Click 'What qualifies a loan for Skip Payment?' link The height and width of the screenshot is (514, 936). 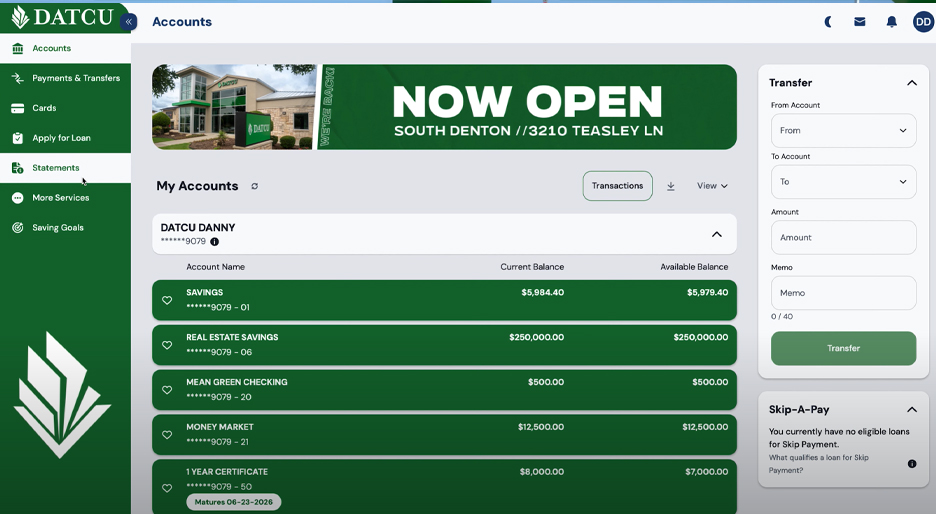pyautogui.click(x=818, y=464)
